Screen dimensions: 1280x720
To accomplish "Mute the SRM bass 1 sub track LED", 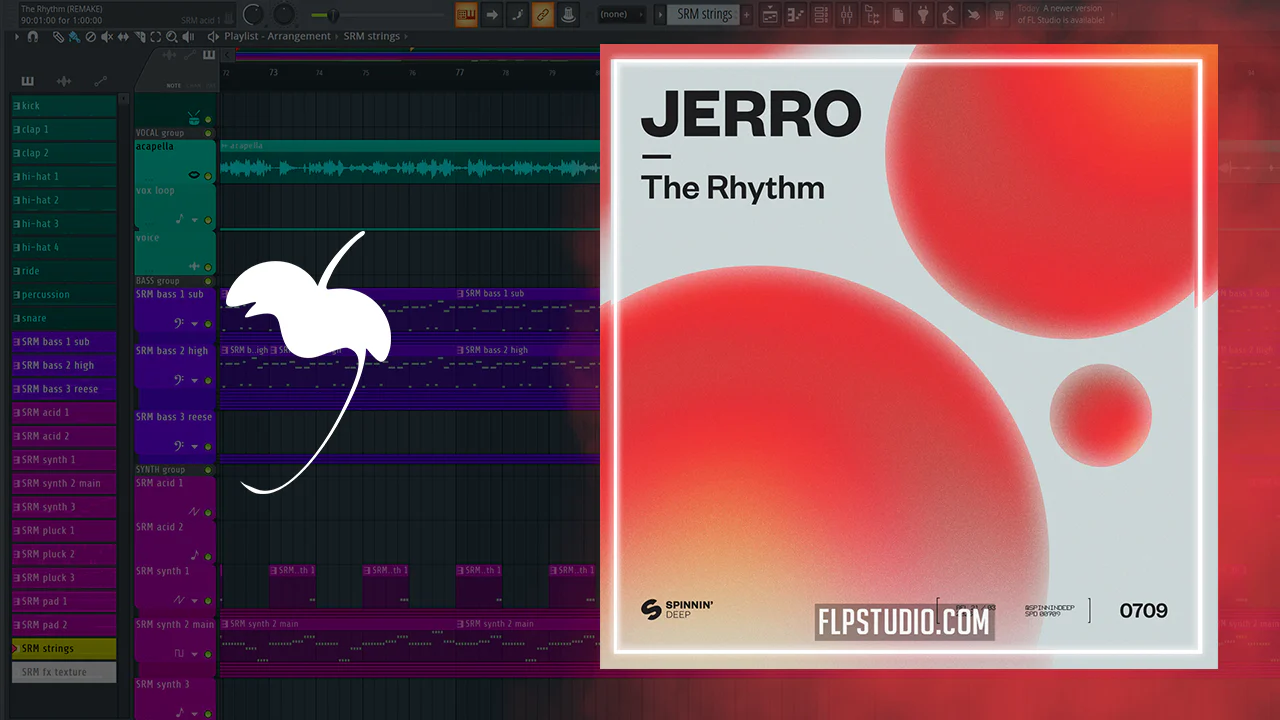I will click(x=208, y=324).
